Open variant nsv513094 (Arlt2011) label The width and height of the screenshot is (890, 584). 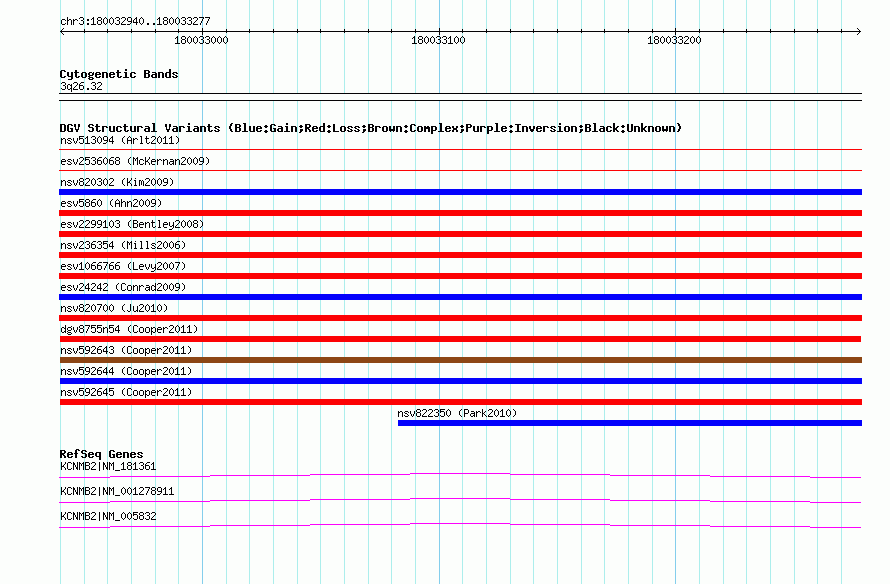[120, 140]
